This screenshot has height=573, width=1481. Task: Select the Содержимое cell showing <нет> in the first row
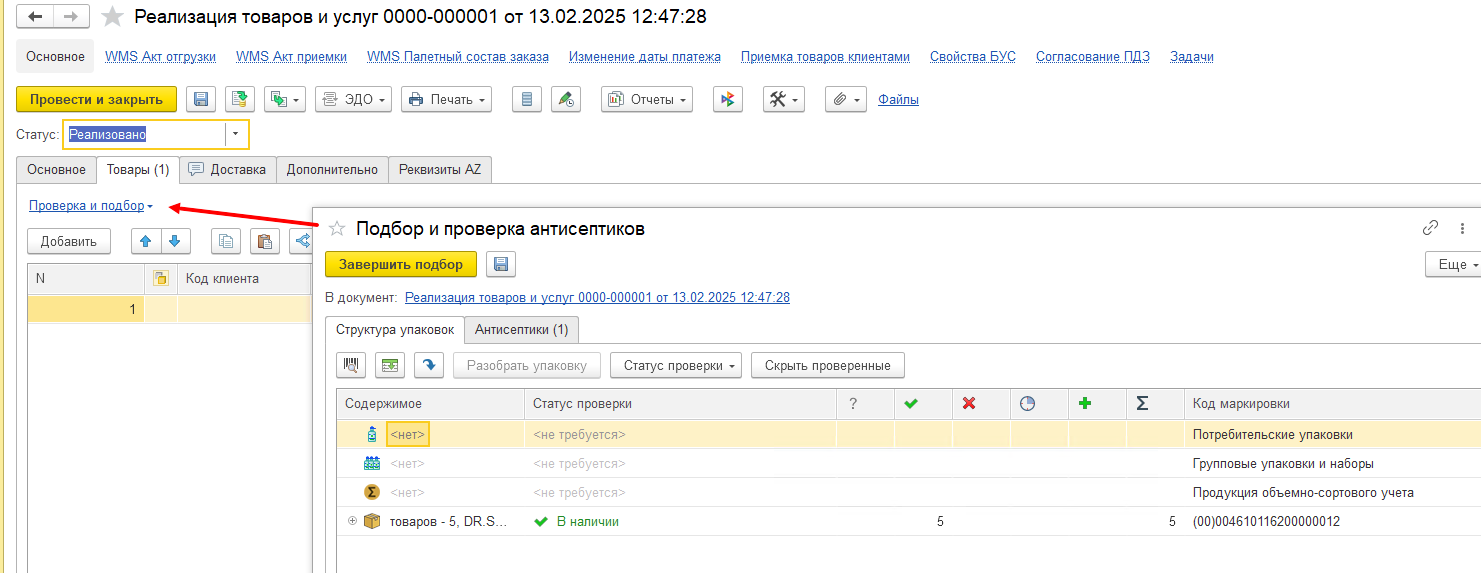(407, 435)
